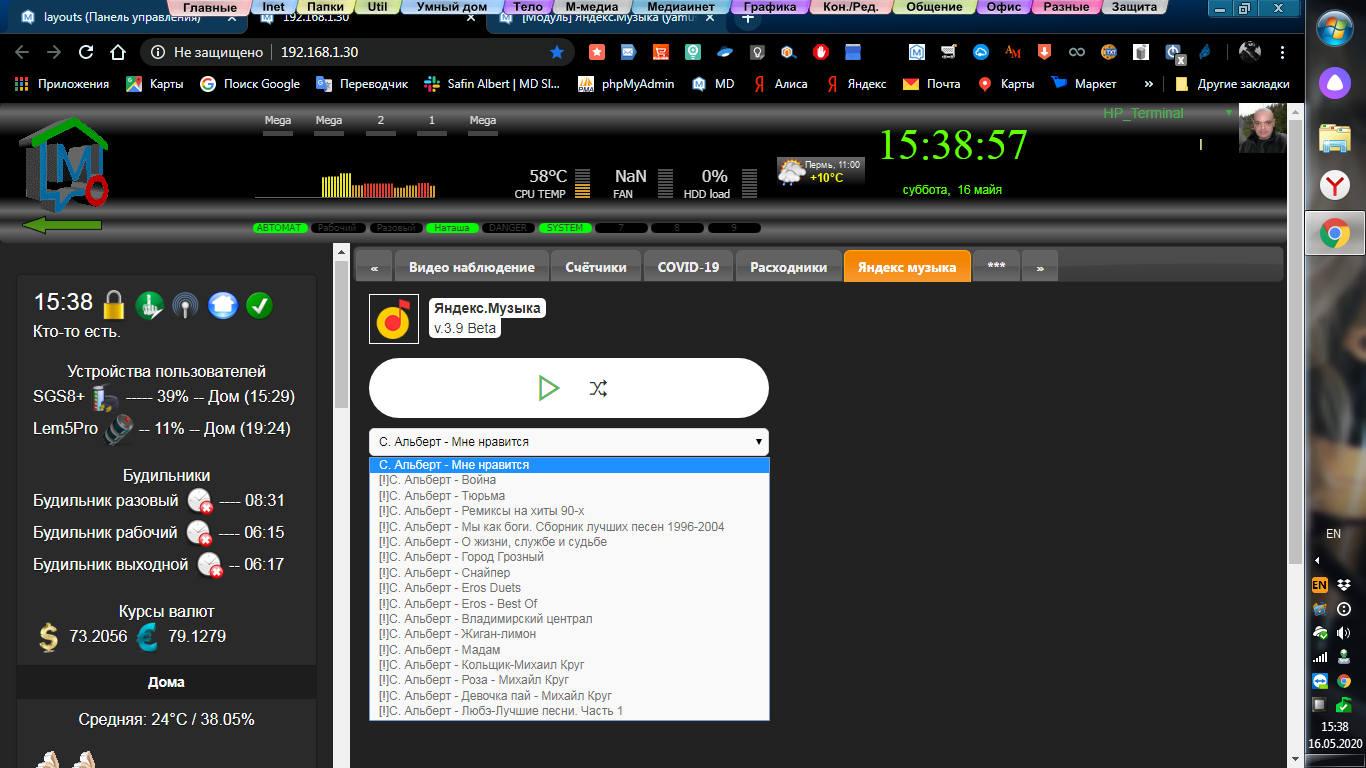Toggle shuffle mode in the player
This screenshot has width=1366, height=768.
pyautogui.click(x=598, y=388)
